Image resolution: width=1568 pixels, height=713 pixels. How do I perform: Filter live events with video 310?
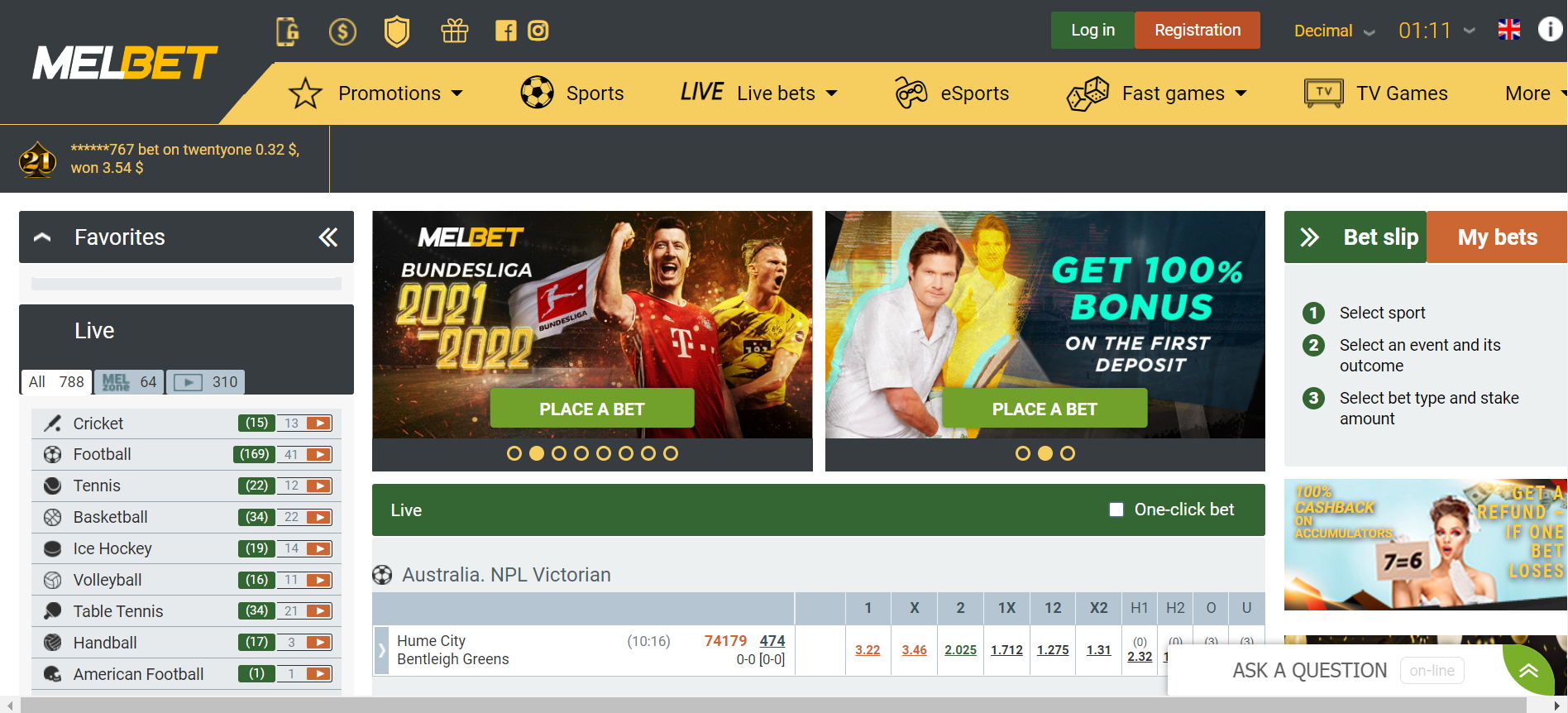(x=206, y=382)
